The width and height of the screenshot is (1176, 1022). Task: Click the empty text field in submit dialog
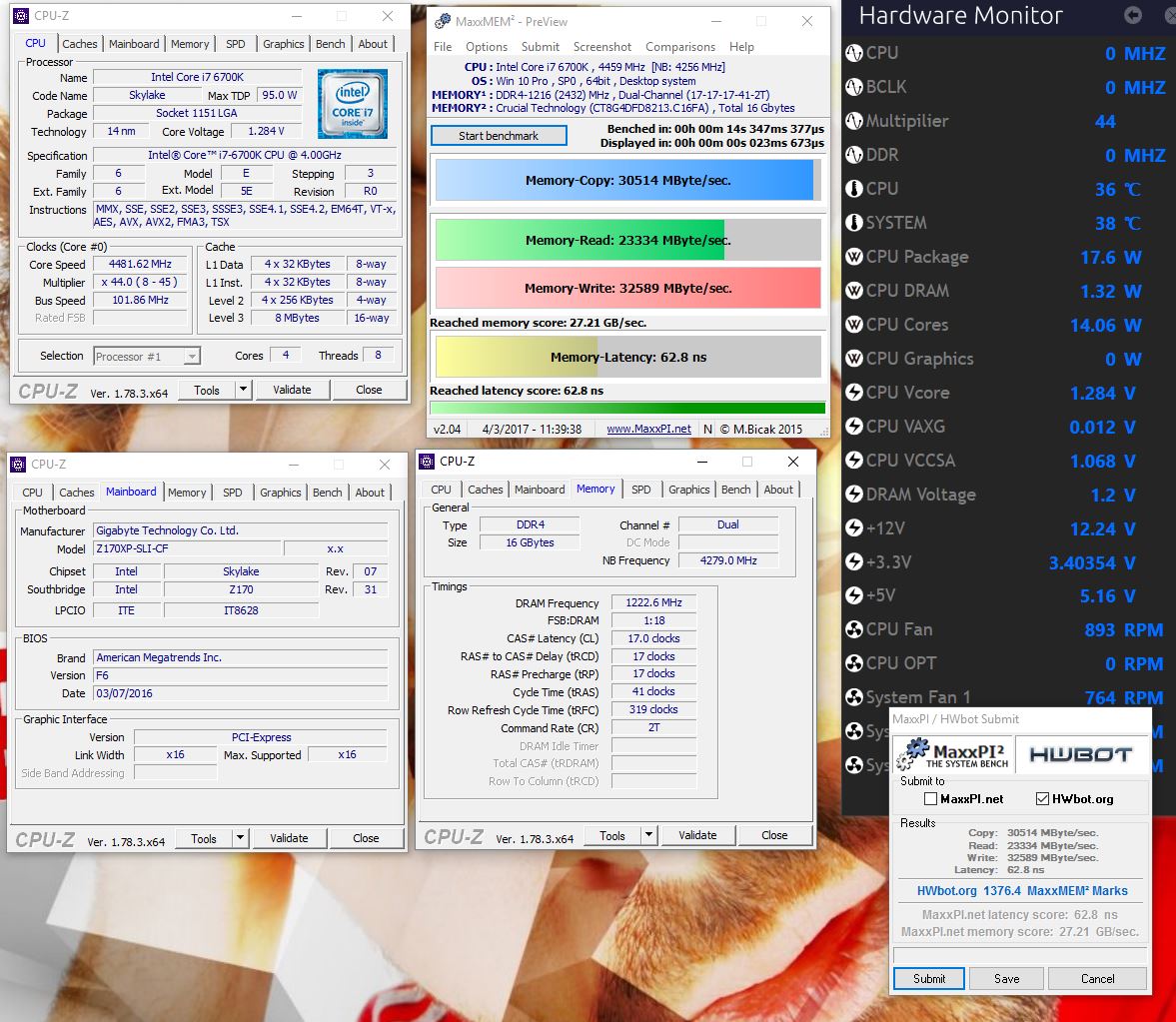(1020, 954)
